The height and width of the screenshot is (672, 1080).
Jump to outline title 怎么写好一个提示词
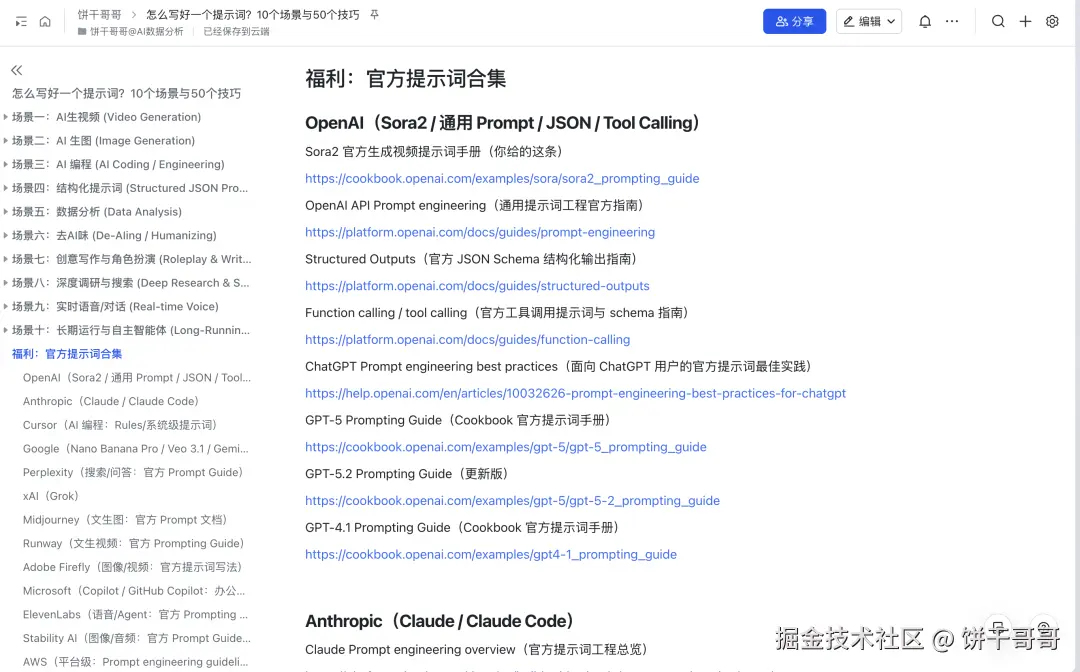click(127, 93)
